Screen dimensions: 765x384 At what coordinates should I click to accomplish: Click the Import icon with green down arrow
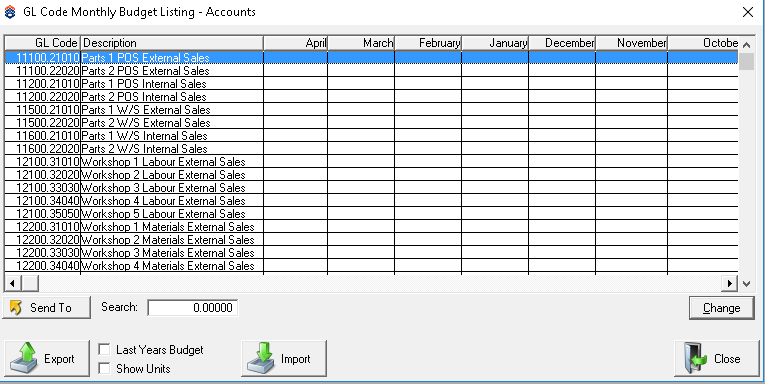click(x=261, y=358)
